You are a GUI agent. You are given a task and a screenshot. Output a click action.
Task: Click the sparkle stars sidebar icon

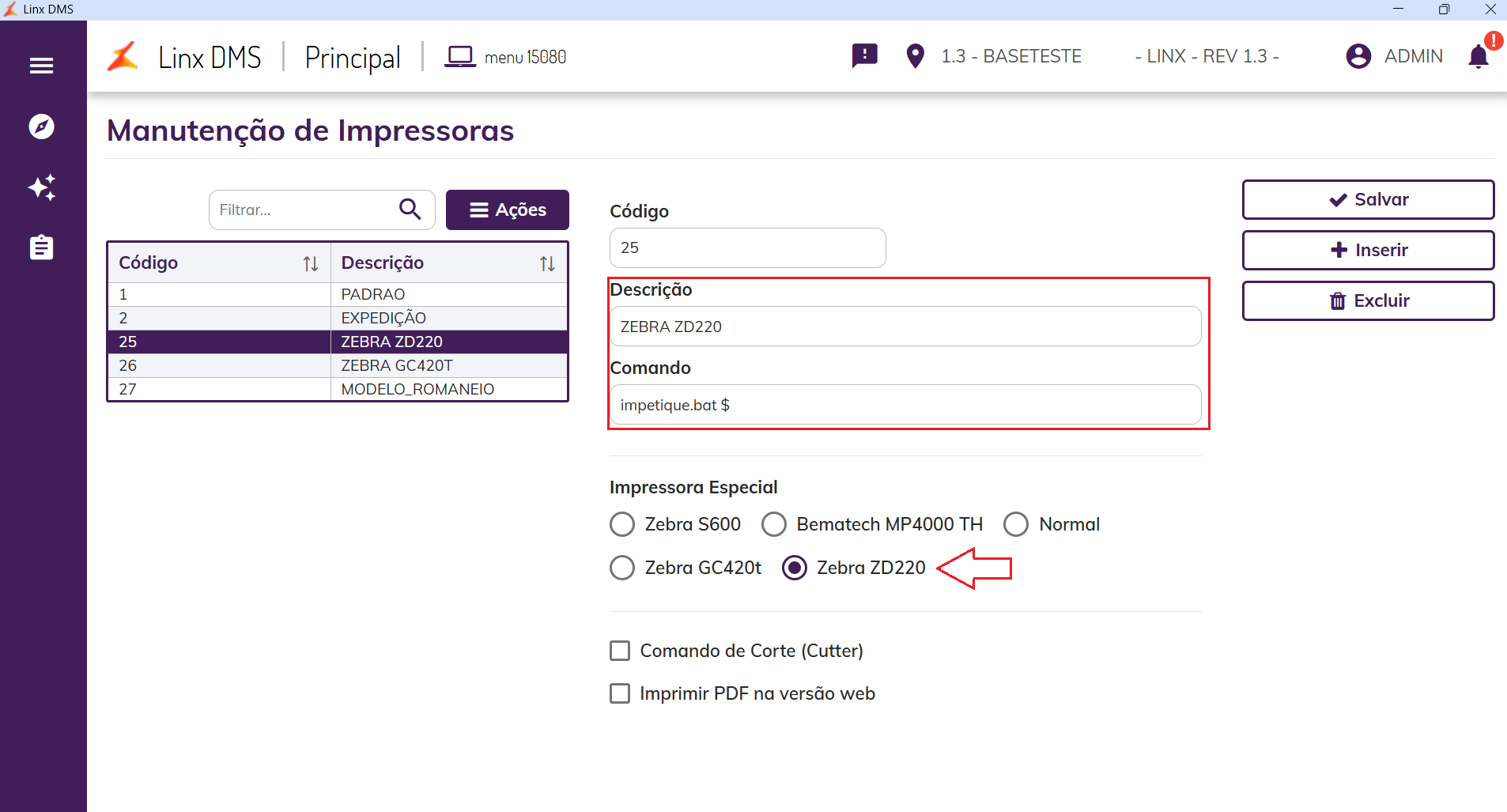click(41, 187)
